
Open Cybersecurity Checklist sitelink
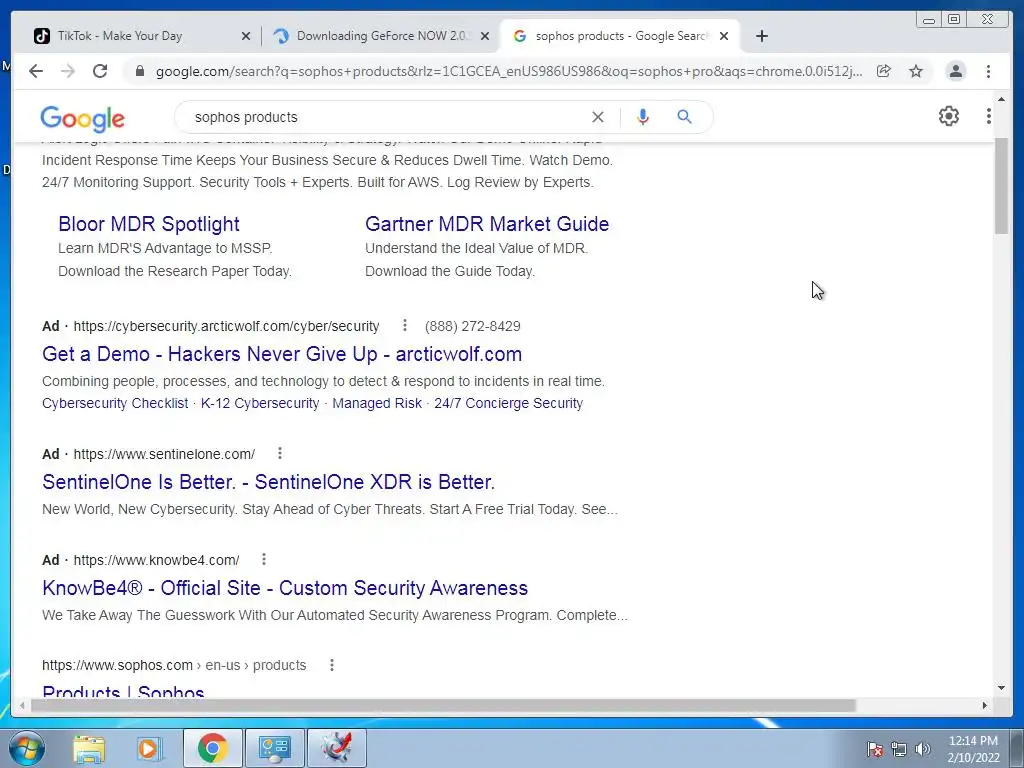(115, 404)
